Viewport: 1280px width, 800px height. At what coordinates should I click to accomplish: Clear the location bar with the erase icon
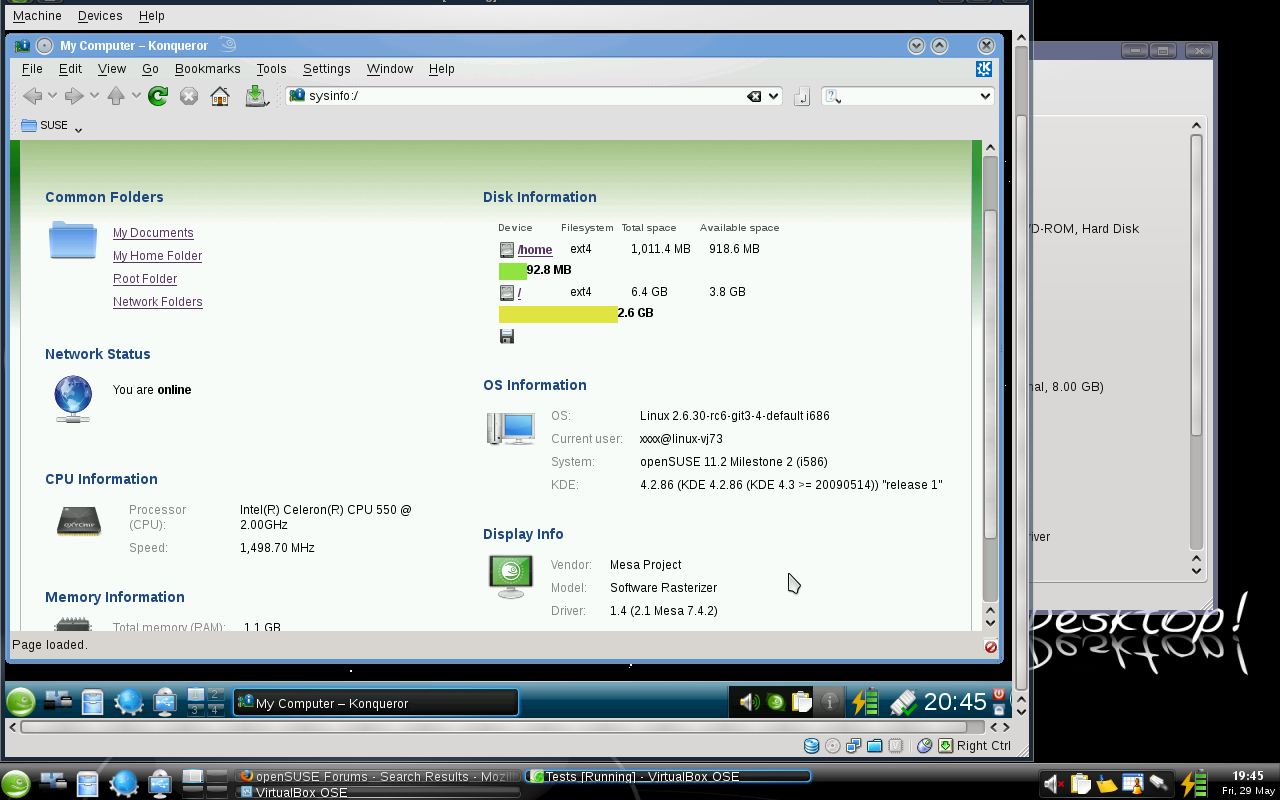click(x=754, y=96)
